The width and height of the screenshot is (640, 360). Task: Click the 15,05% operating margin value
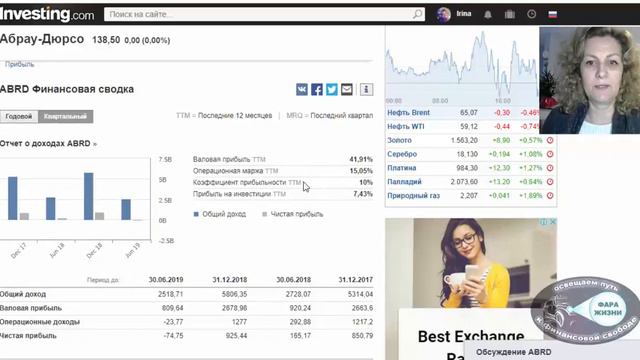click(361, 171)
